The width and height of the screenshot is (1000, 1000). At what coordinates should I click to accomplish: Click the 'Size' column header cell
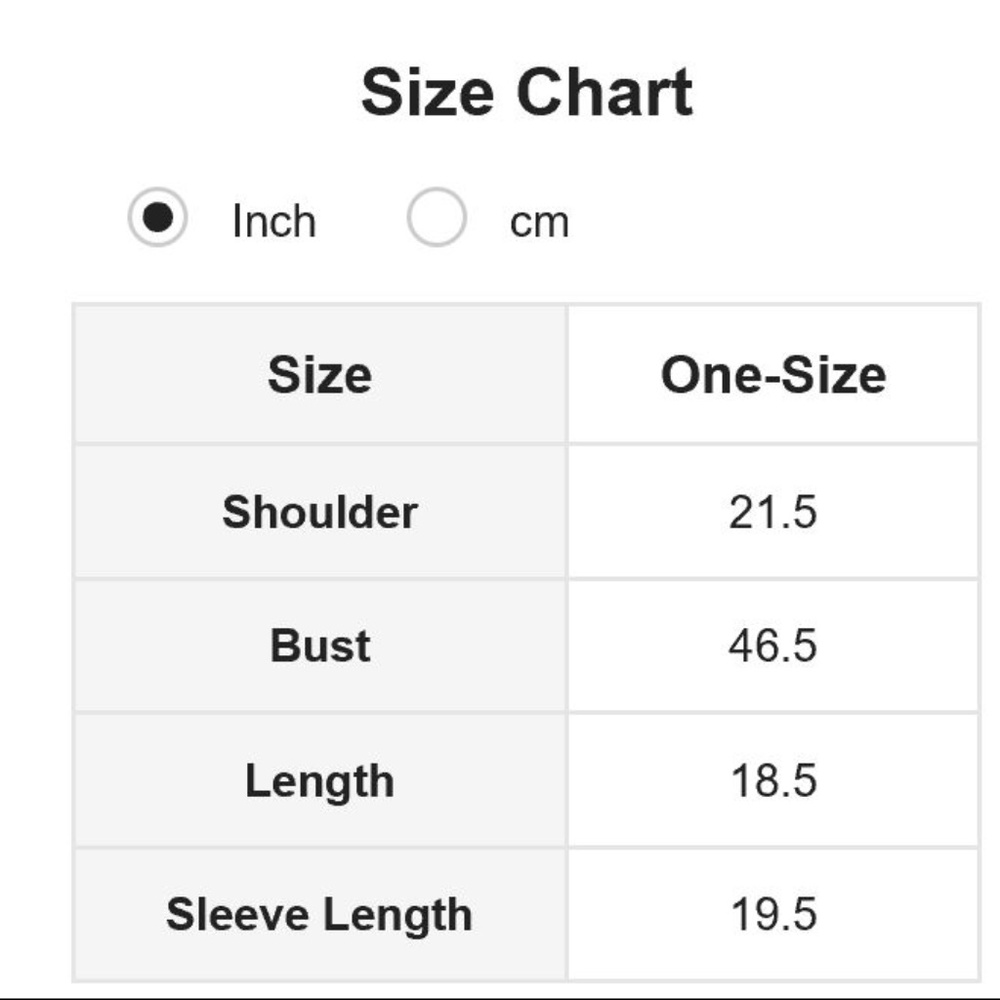pos(320,375)
